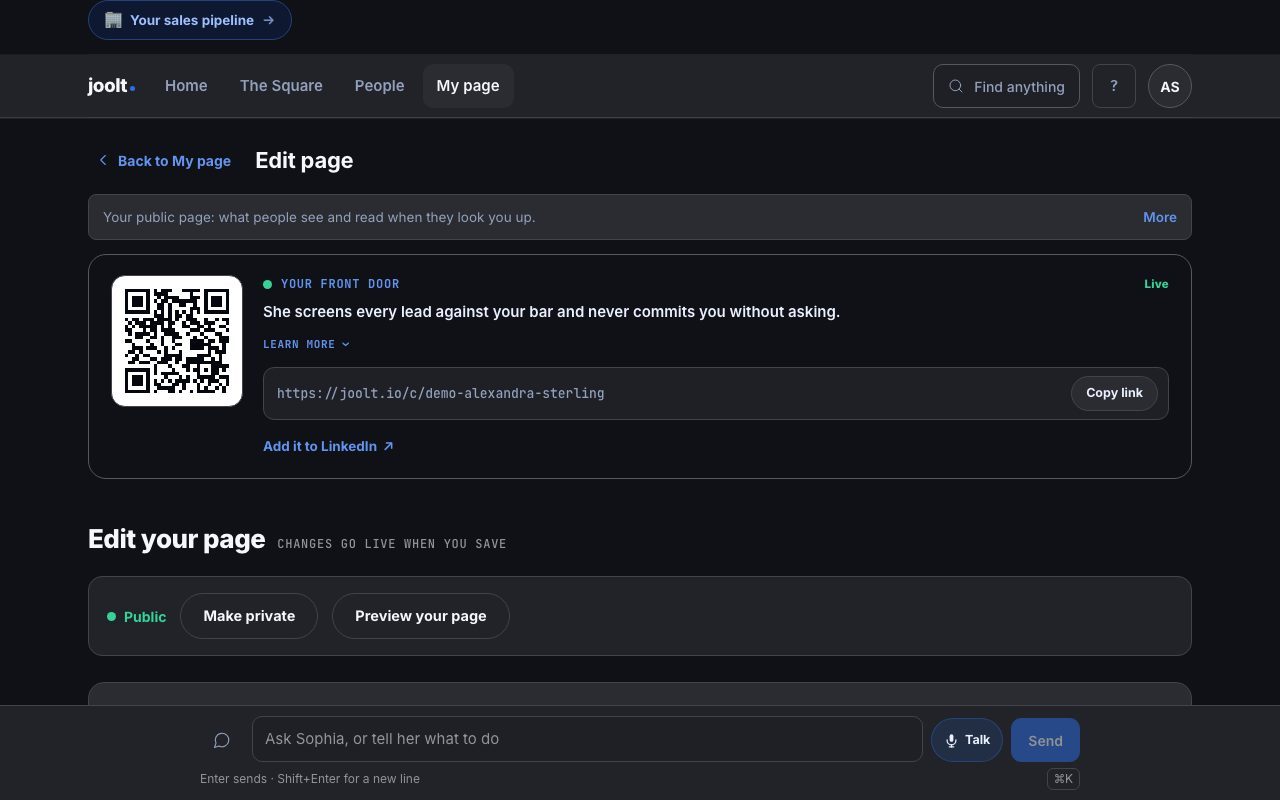Screen dimensions: 1280x800
Task: Click the chat bubble icon beside Ask Sophia
Action: (x=222, y=740)
